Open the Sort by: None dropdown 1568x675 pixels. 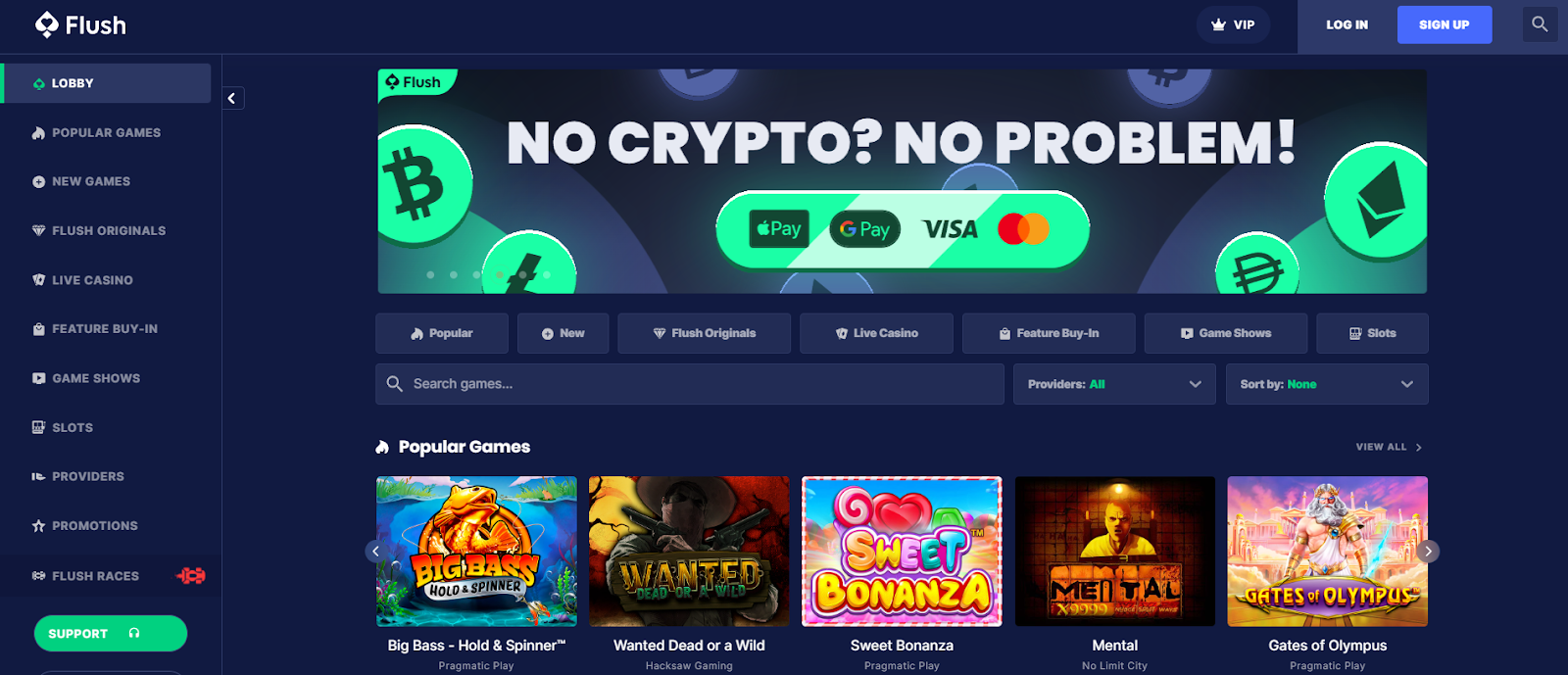(1327, 384)
